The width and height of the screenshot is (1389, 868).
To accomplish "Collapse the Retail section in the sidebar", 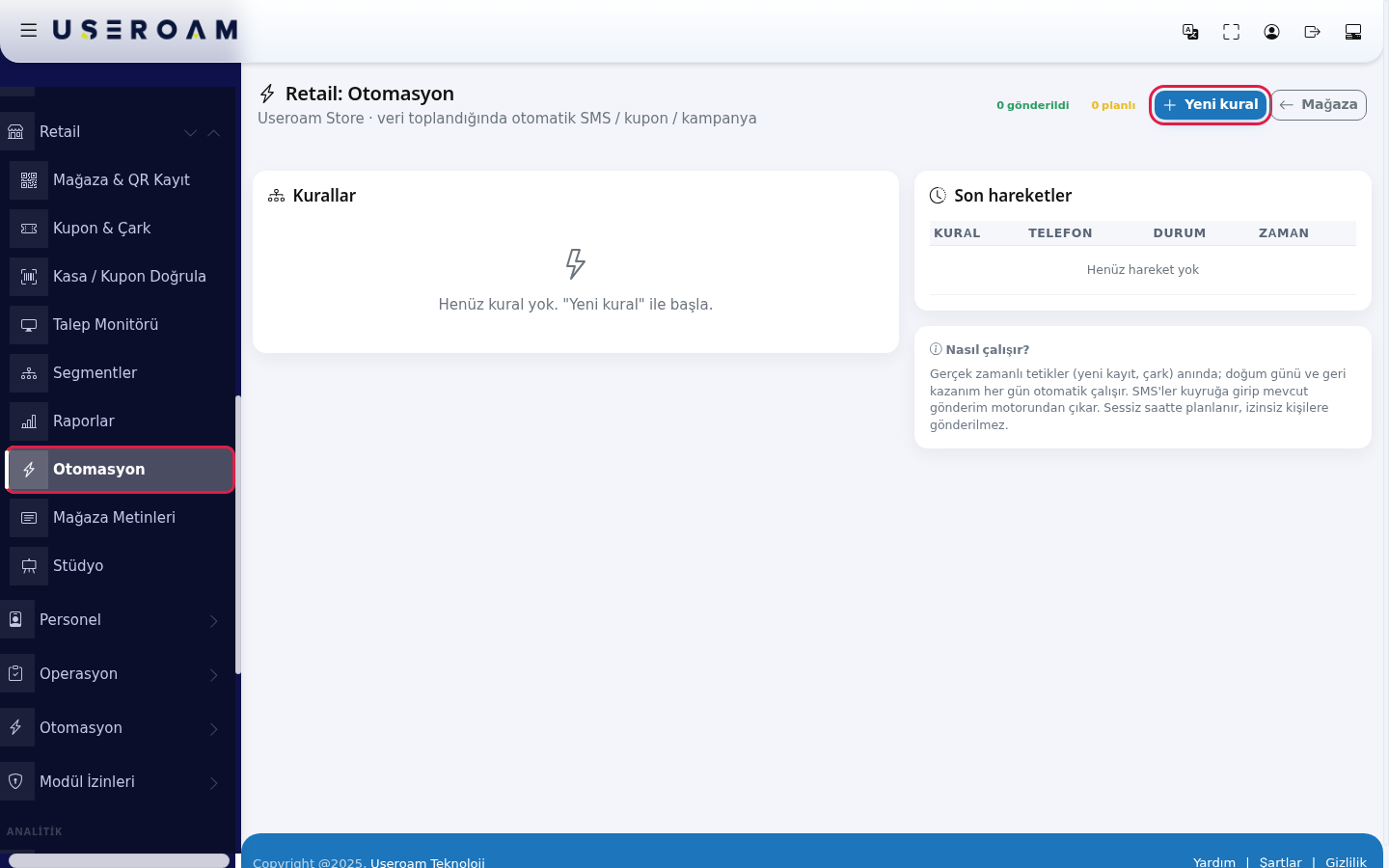I will point(116,132).
